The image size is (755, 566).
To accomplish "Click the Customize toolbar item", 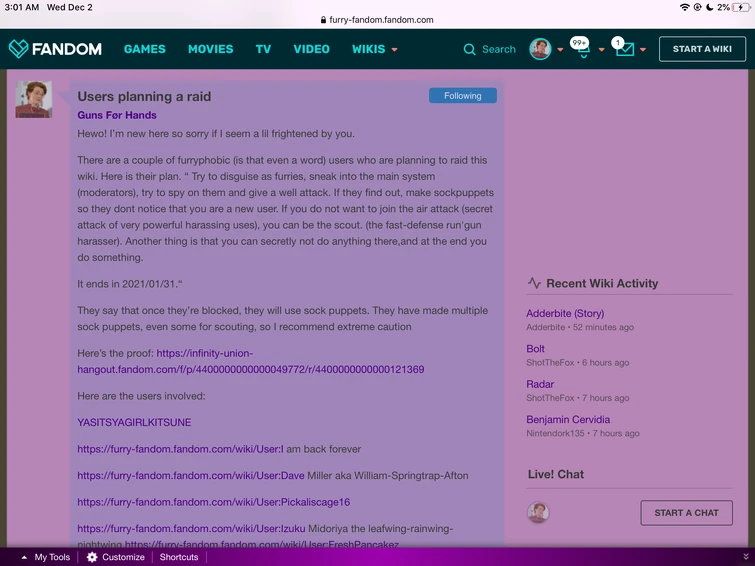I will pos(123,557).
